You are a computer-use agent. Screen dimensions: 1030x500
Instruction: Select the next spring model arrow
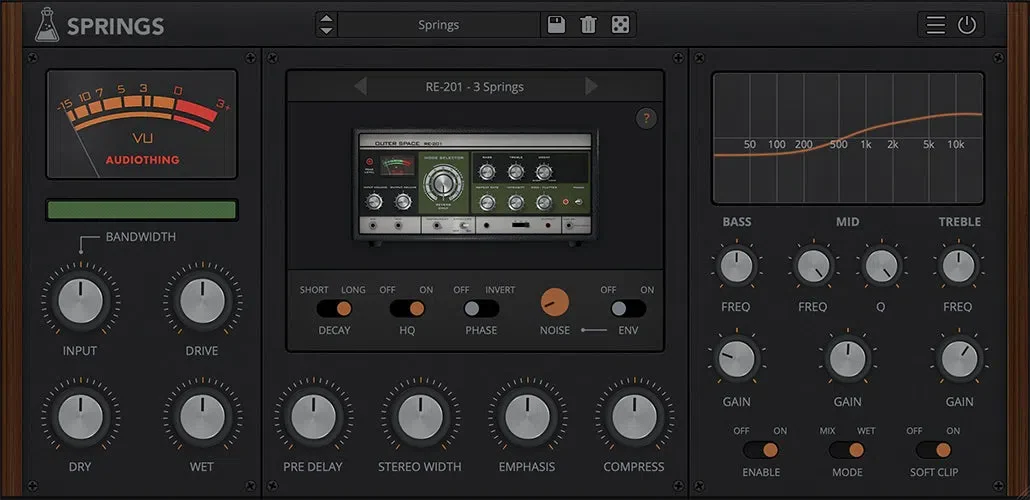[591, 86]
